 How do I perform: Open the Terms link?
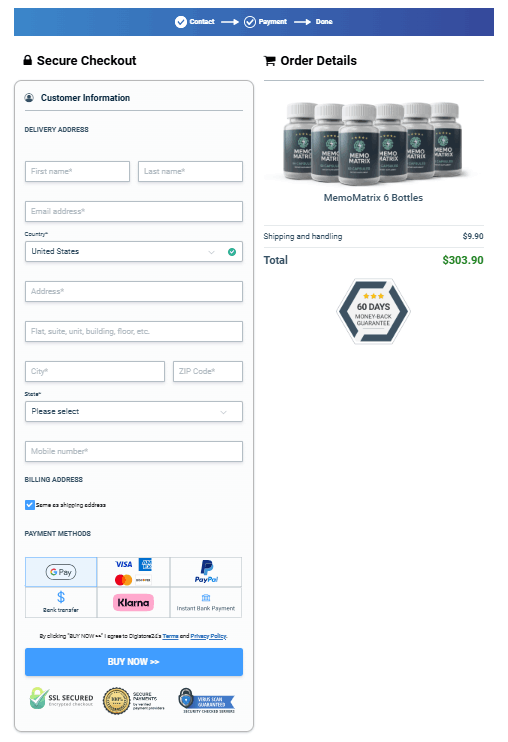pyautogui.click(x=170, y=636)
